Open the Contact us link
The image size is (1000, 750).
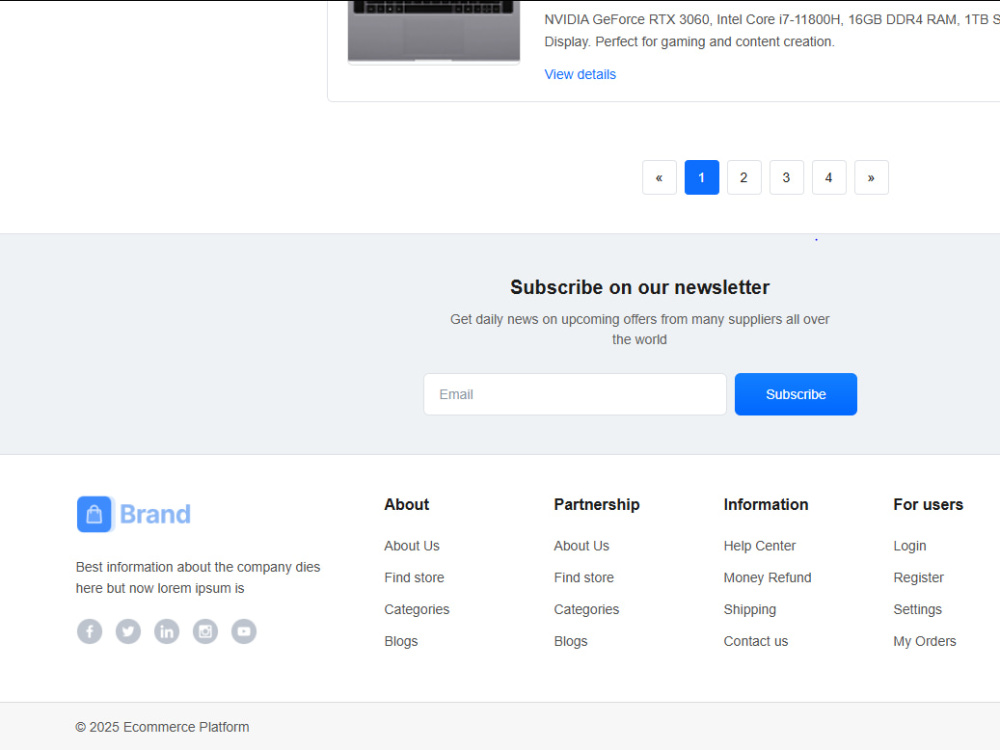[756, 642]
